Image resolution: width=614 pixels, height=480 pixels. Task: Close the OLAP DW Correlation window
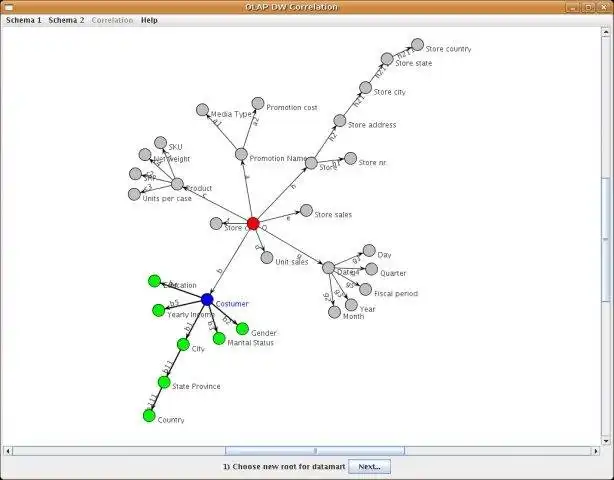pyautogui.click(x=603, y=7)
